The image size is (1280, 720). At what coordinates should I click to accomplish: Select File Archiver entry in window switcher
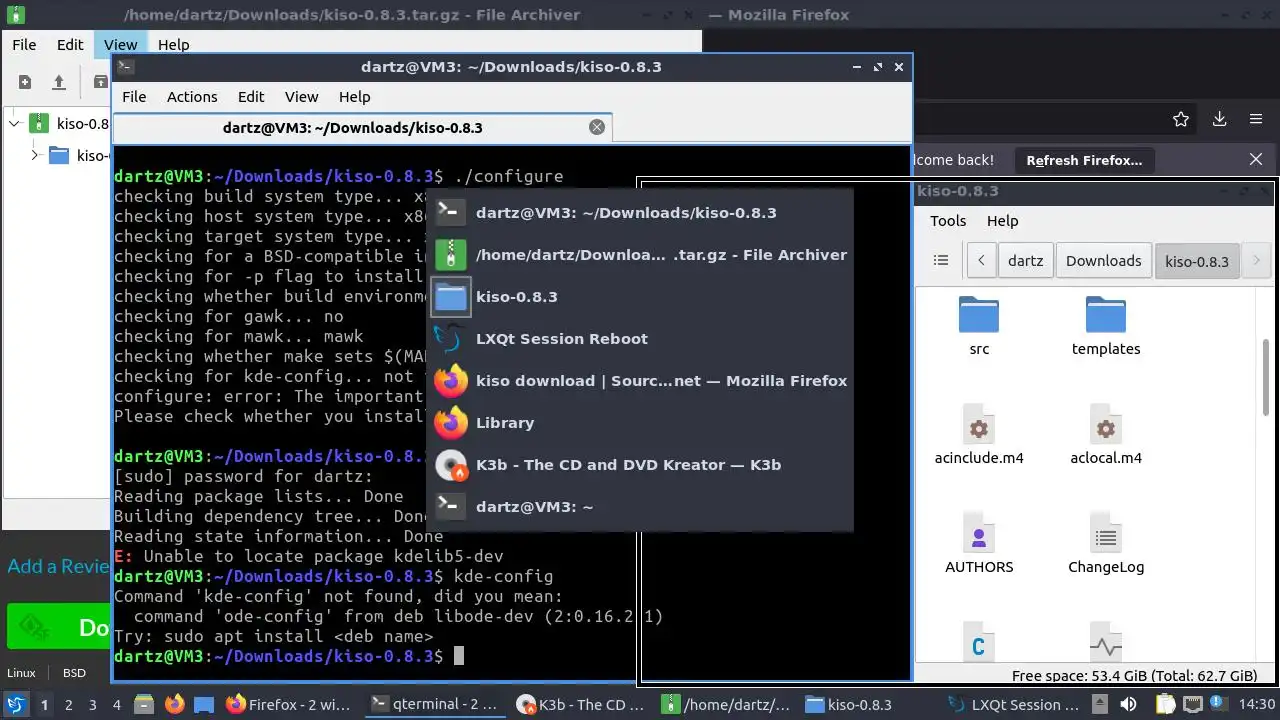click(x=640, y=254)
